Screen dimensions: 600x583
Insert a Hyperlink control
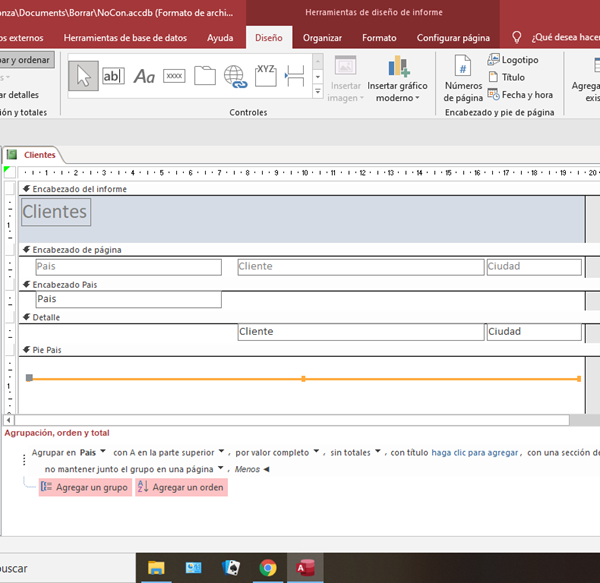tap(235, 76)
